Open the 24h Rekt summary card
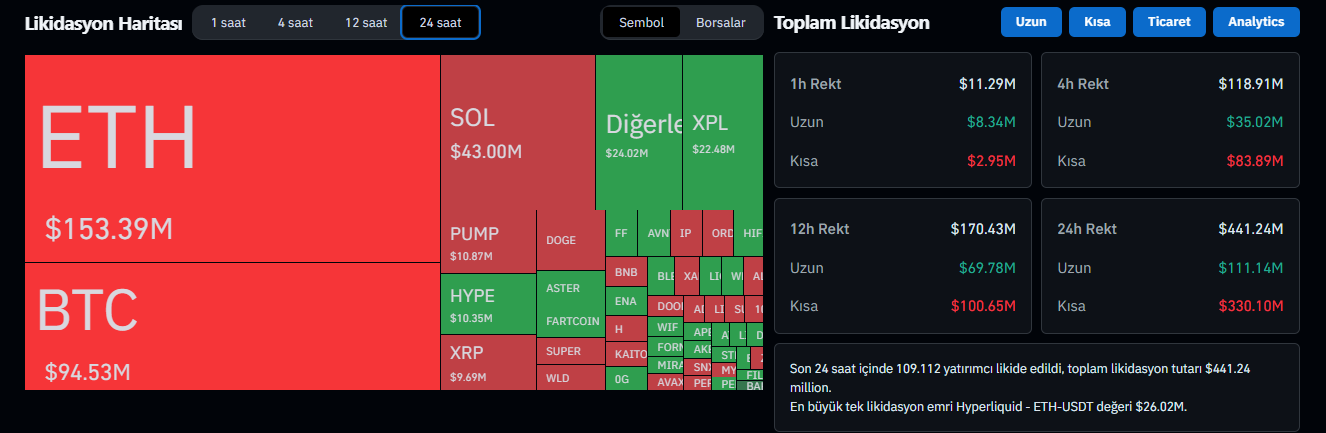Screen dimensions: 1326x433 [1171, 266]
